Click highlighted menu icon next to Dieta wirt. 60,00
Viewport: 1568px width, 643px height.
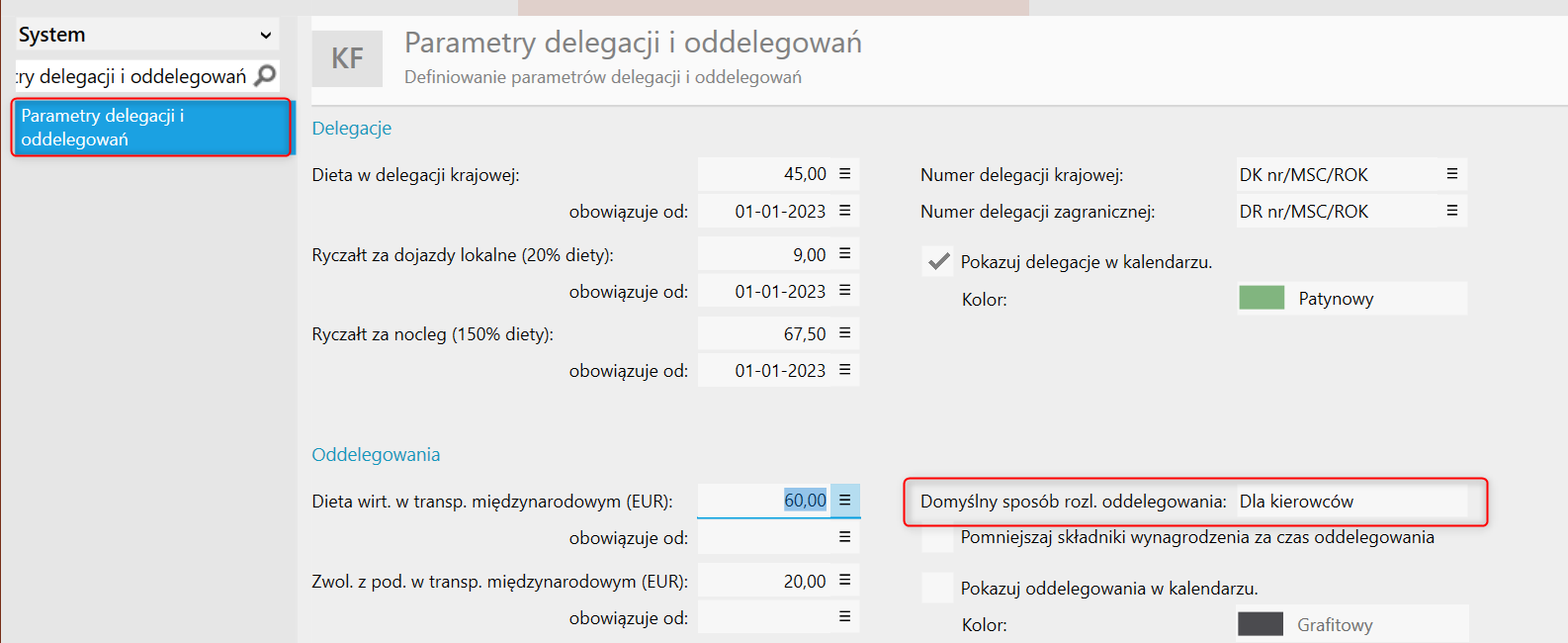coord(845,501)
